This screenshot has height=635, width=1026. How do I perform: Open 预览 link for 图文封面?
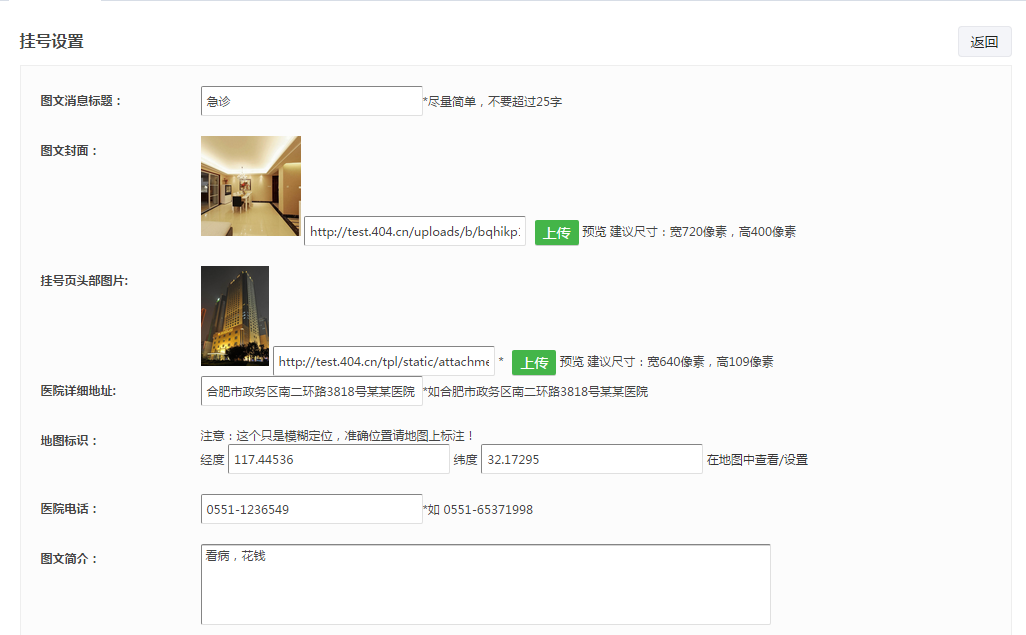tap(594, 232)
